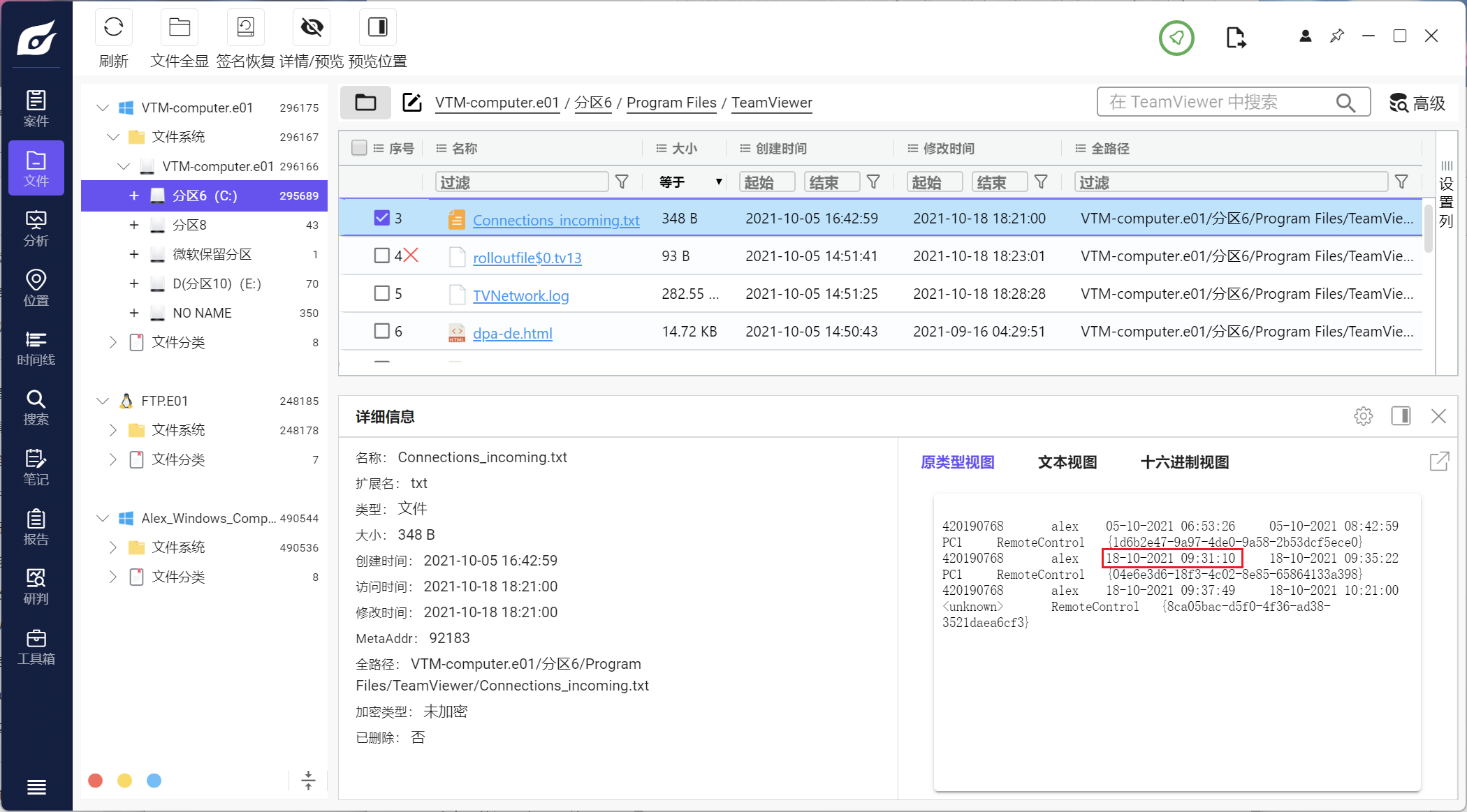This screenshot has width=1467, height=812.
Task: Open the 工具箱 sidebar section
Action: (x=36, y=647)
